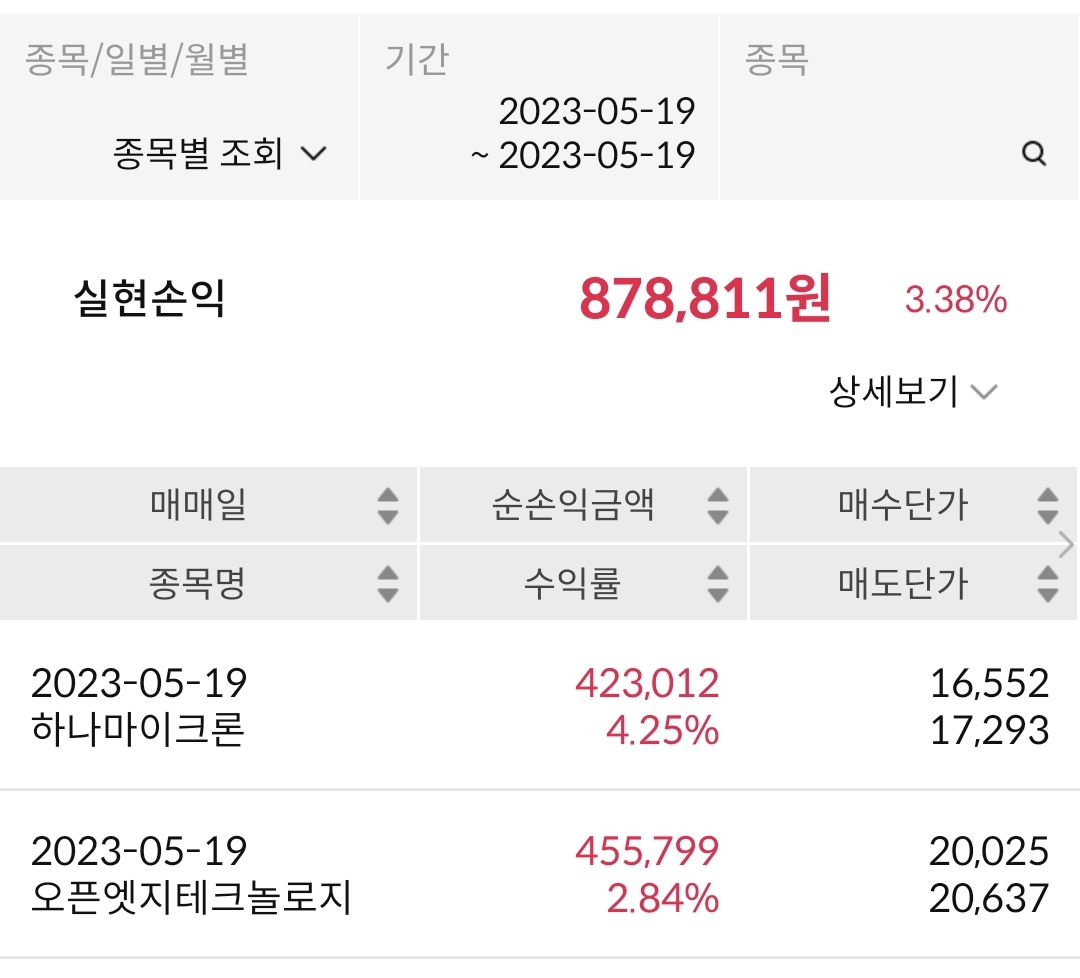Click the 매도단가 column header
The height and width of the screenshot is (978, 1080).
click(x=902, y=583)
